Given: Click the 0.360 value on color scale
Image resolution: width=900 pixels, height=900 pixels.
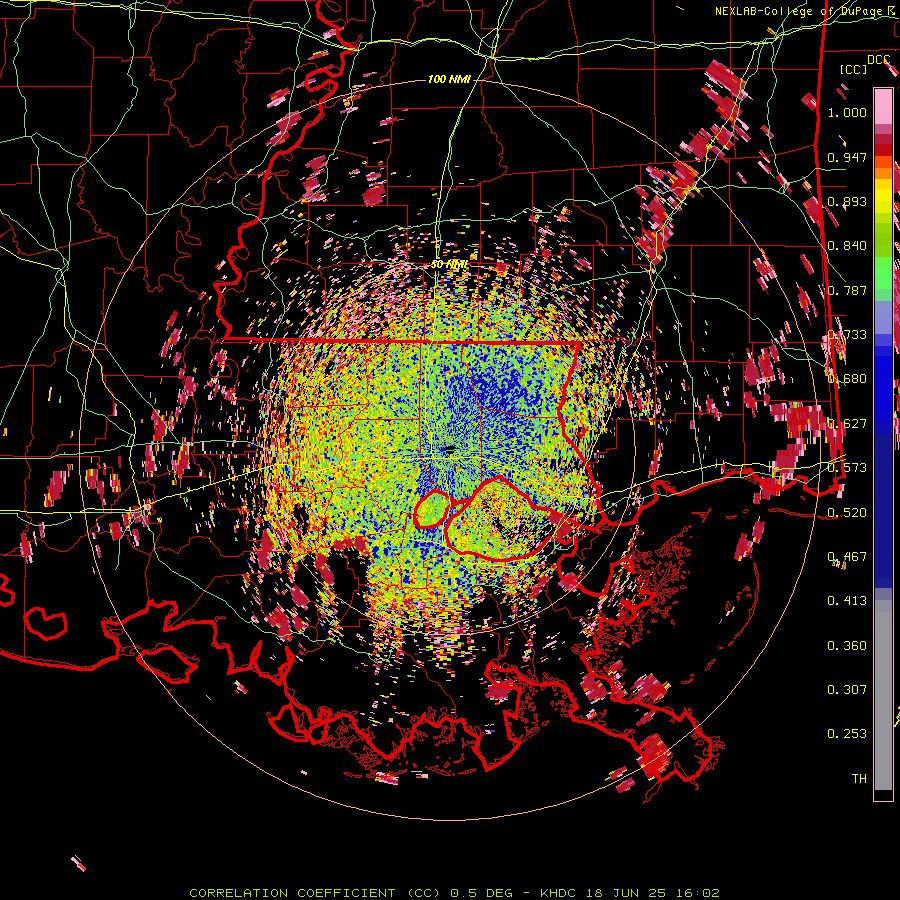Looking at the screenshot, I should click(x=847, y=646).
